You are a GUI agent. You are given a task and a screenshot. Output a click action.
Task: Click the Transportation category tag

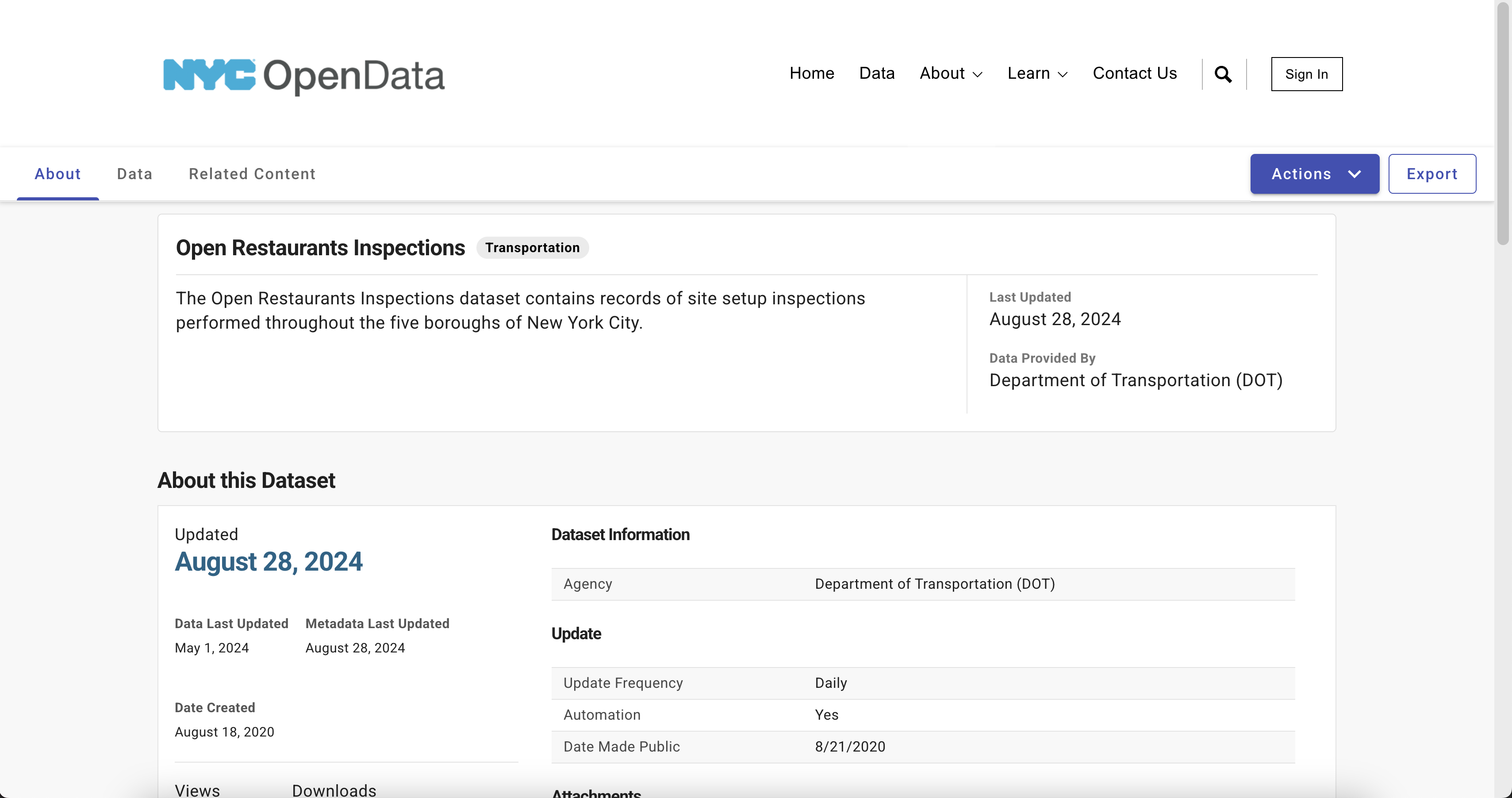click(x=532, y=248)
